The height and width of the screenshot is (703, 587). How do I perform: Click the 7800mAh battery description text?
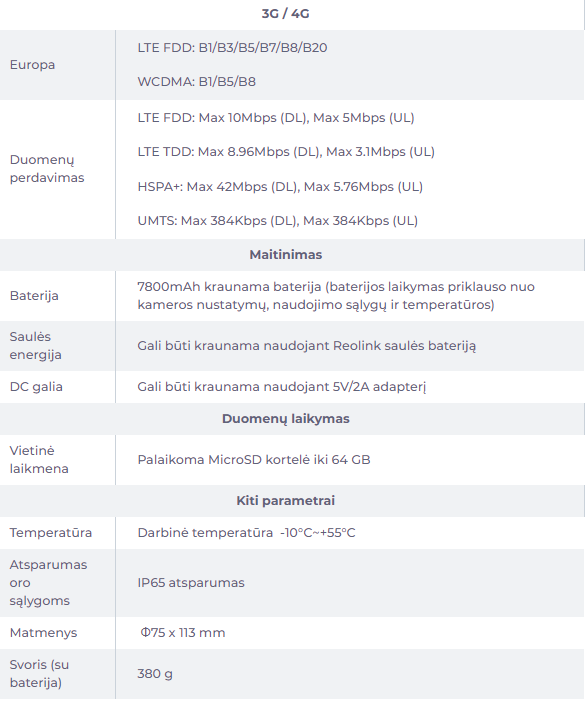coord(336,296)
